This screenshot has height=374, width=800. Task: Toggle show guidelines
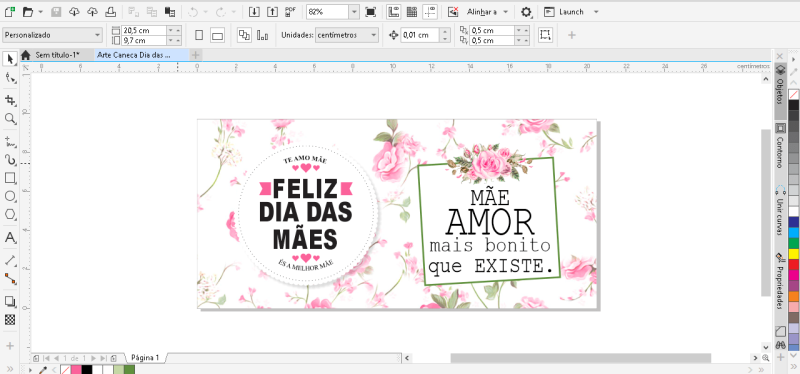coord(430,12)
